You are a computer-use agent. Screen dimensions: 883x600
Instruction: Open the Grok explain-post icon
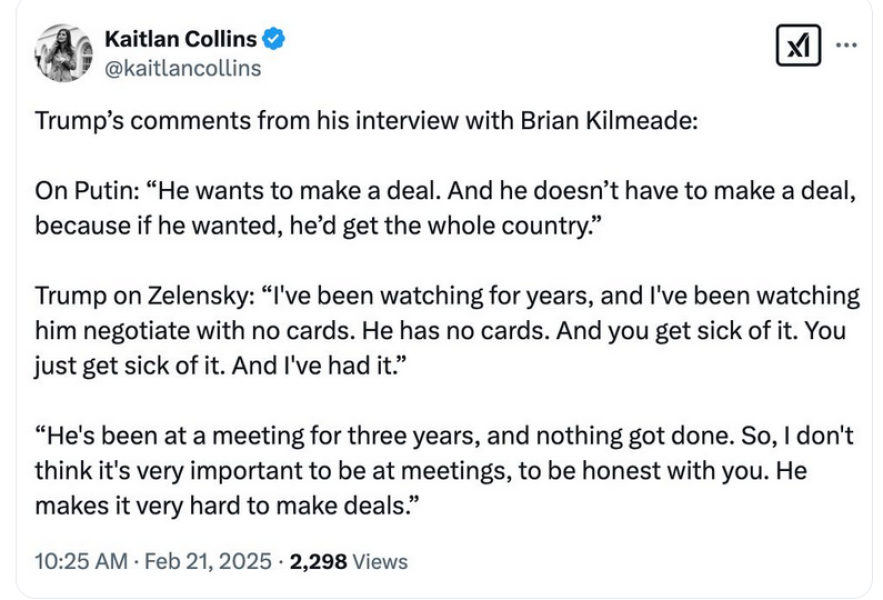tap(798, 46)
